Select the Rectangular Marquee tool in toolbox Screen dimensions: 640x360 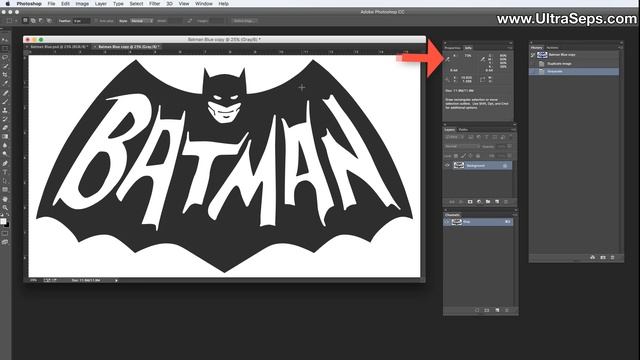(5, 49)
